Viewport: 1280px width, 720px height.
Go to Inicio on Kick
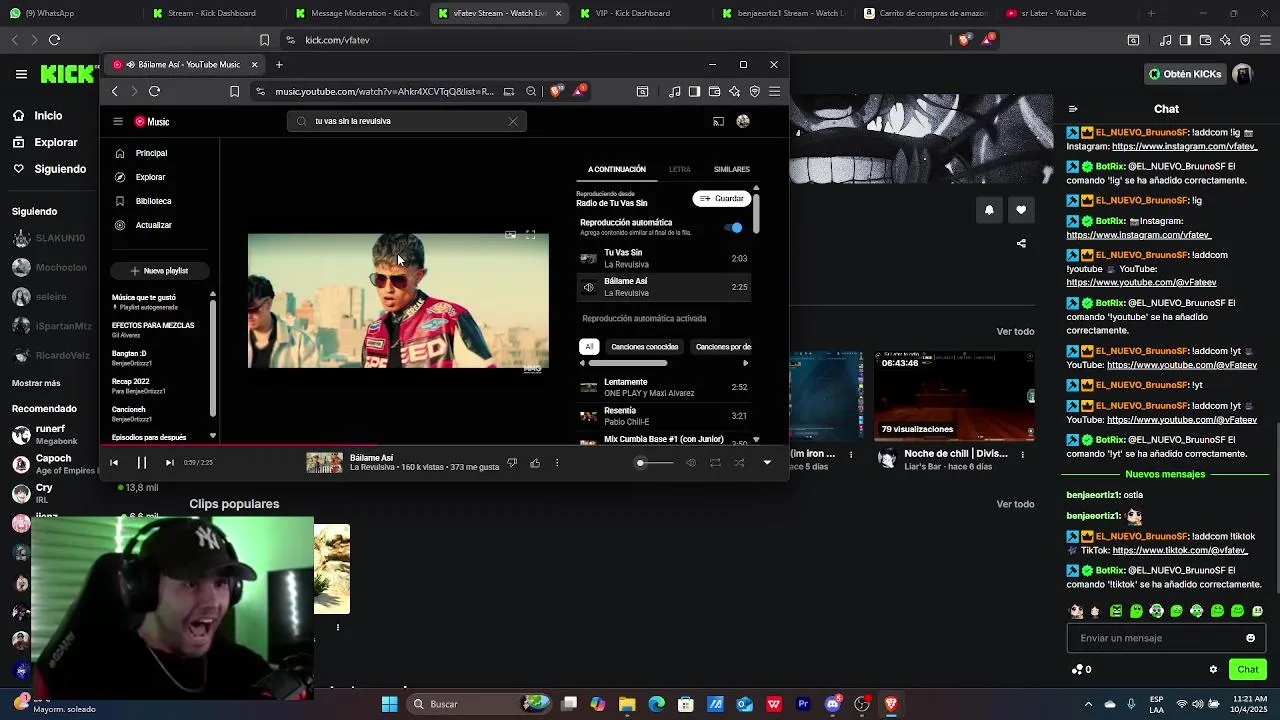37,115
